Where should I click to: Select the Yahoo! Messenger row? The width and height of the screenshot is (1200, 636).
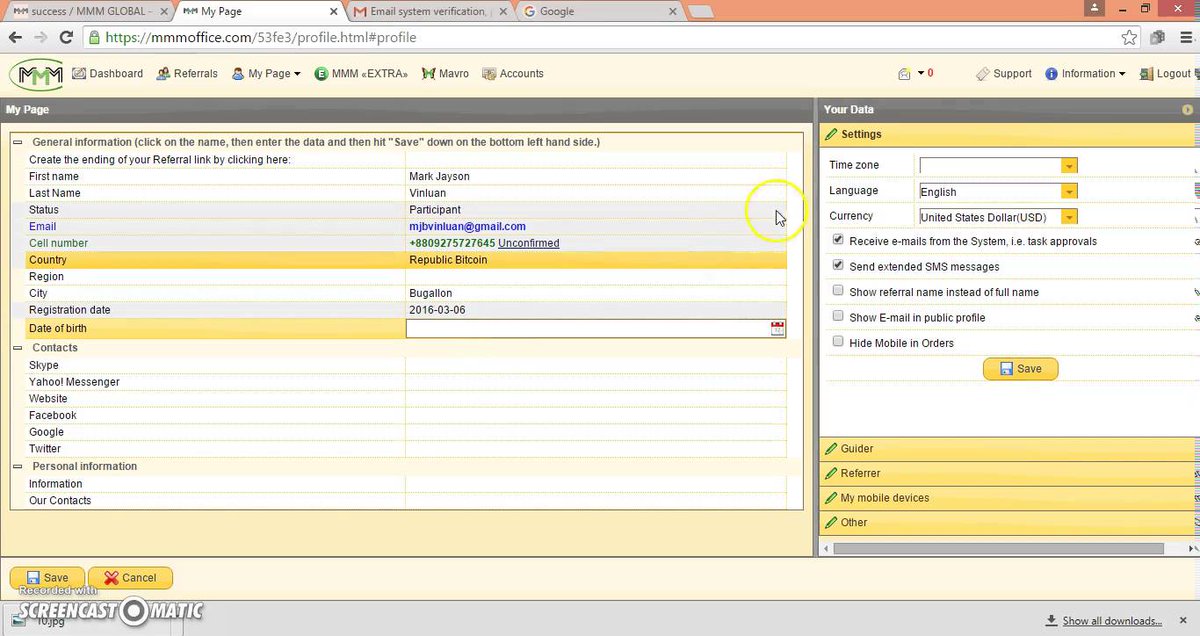click(x=407, y=382)
